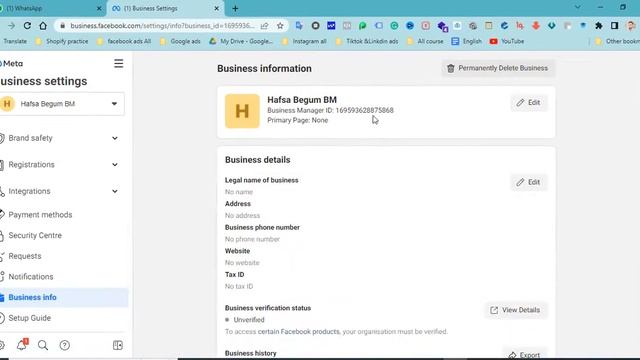Click the Meta logo
640x360 pixels.
point(11,63)
